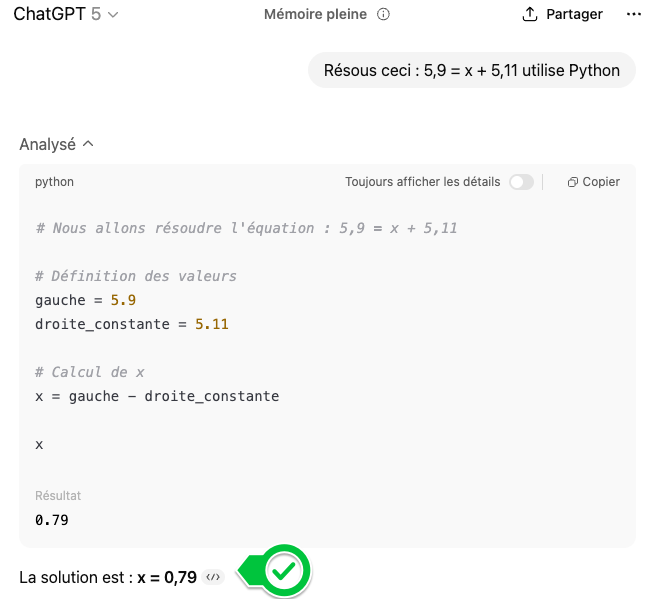Screen dimensions: 659x599
Task: Click the Résultat label in code block
Action: [58, 496]
